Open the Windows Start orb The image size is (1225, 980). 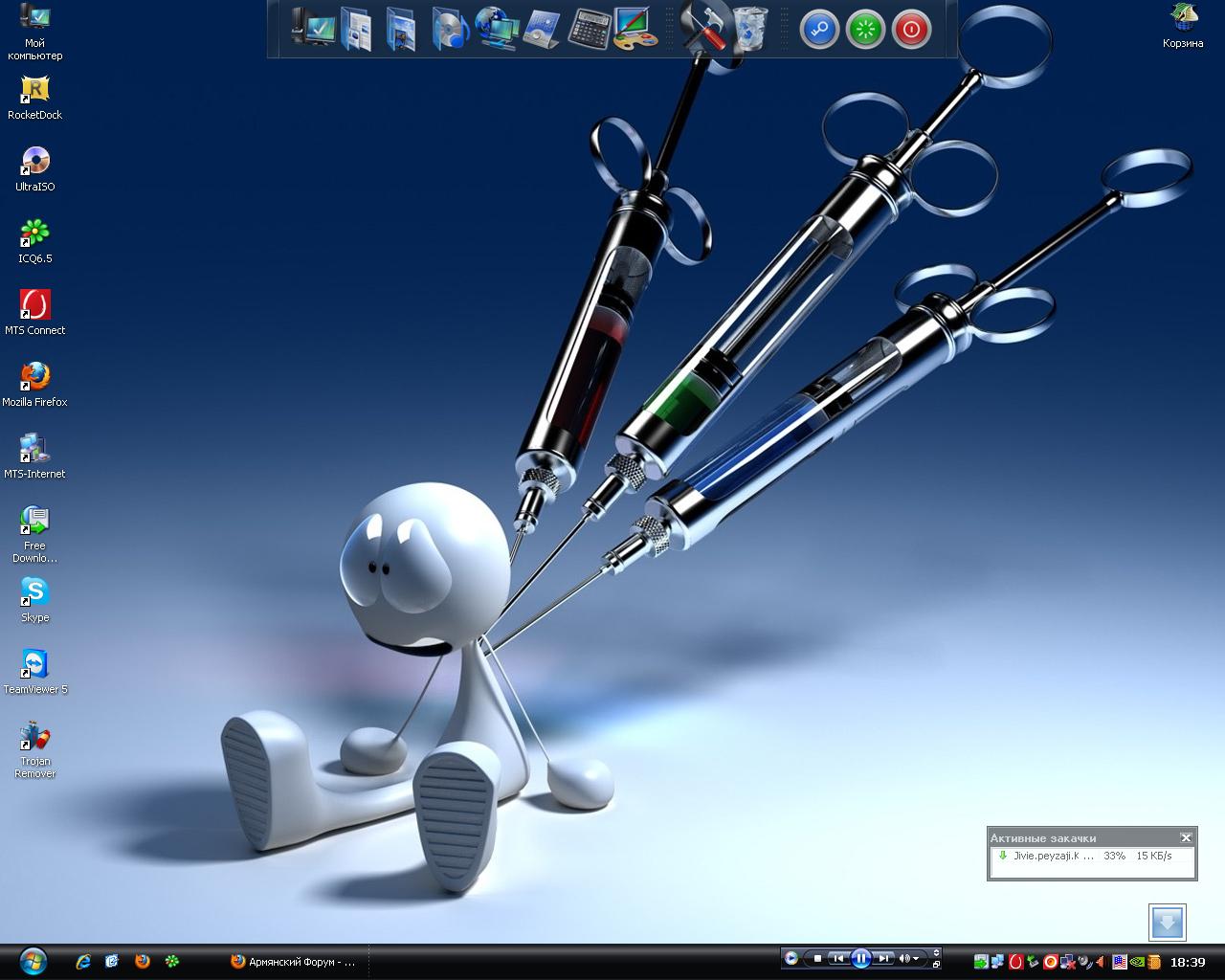pyautogui.click(x=33, y=961)
